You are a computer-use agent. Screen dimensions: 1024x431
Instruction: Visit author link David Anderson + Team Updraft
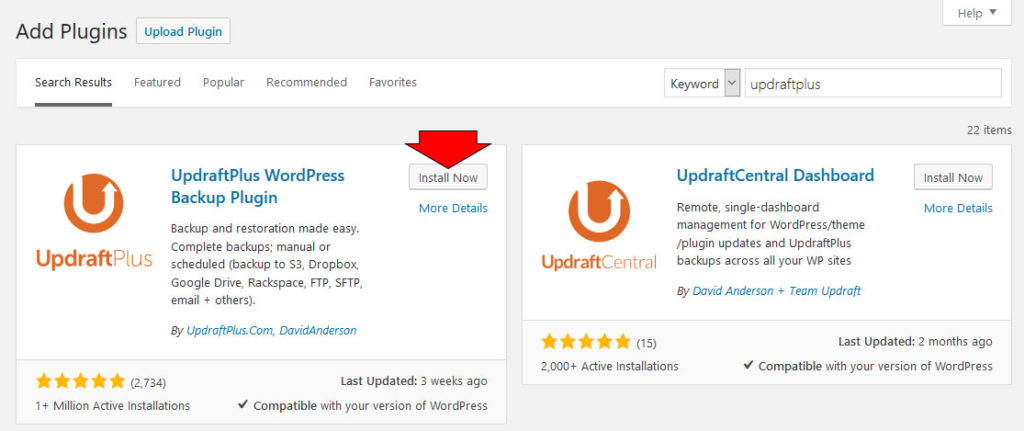pyautogui.click(x=776, y=291)
